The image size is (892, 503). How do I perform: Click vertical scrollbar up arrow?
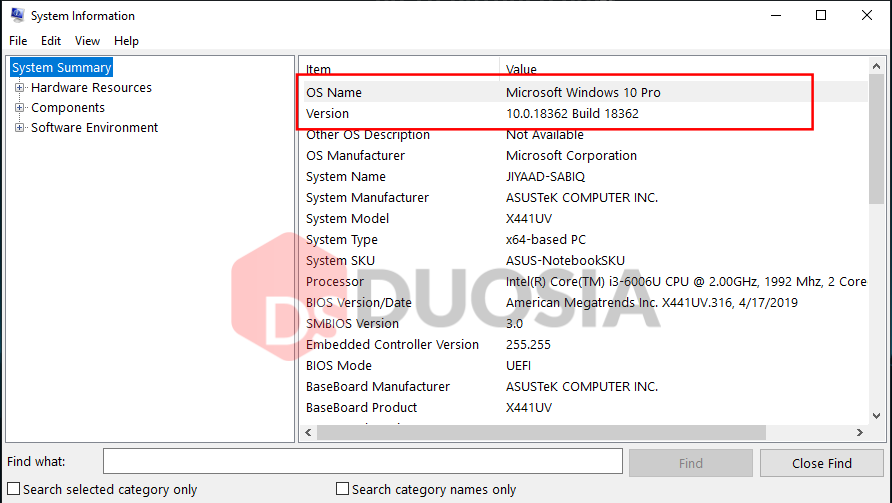[877, 66]
